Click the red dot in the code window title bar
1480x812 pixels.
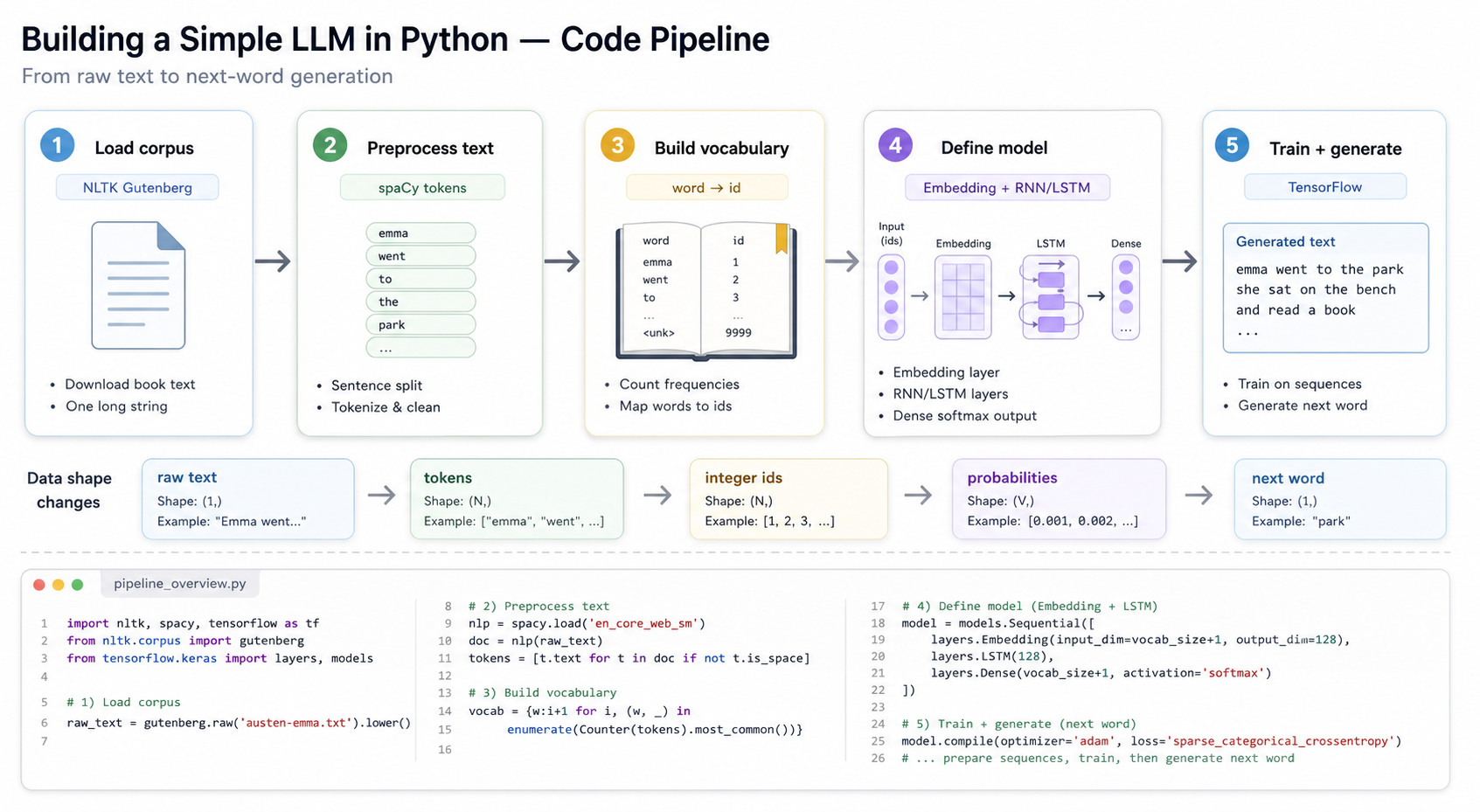coord(39,585)
